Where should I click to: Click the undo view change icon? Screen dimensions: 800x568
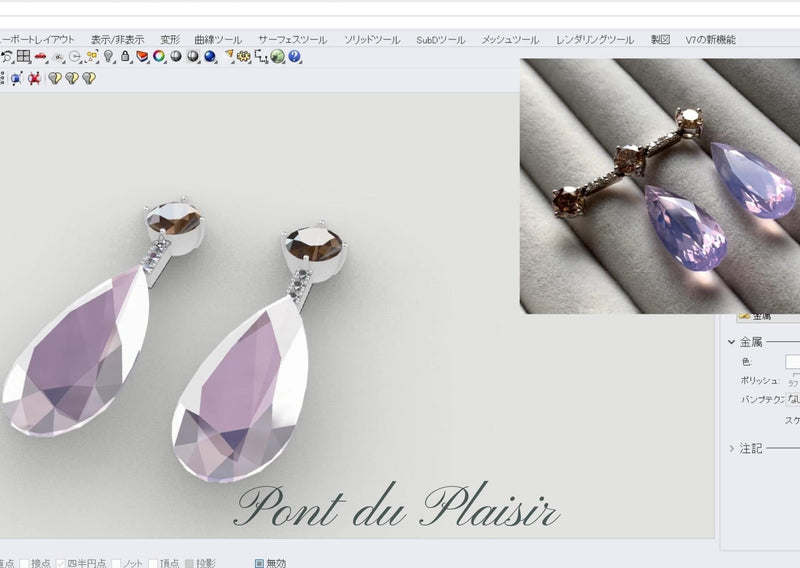click(6, 57)
